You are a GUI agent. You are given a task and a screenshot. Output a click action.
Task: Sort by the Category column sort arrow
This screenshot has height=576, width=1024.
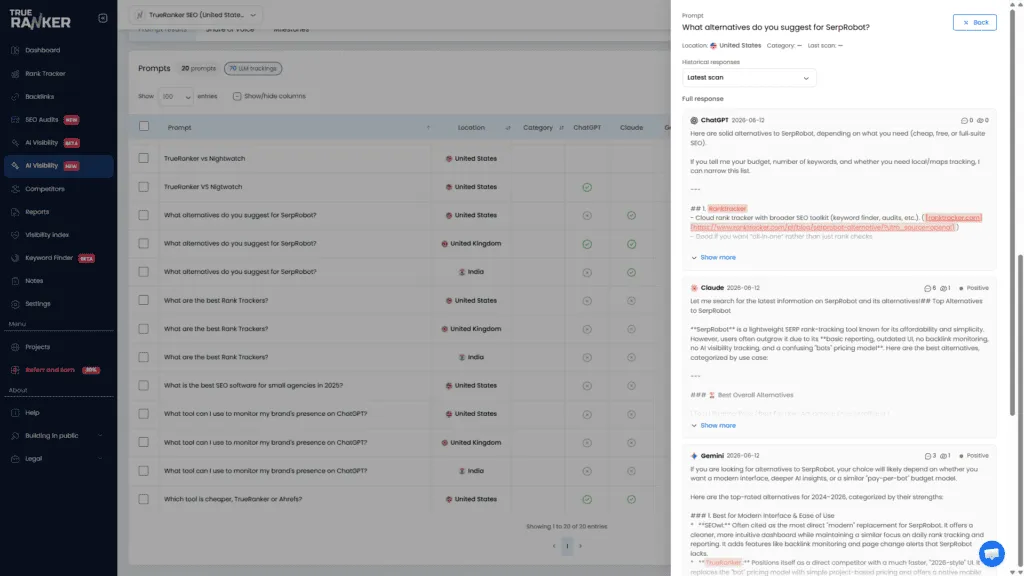point(561,127)
